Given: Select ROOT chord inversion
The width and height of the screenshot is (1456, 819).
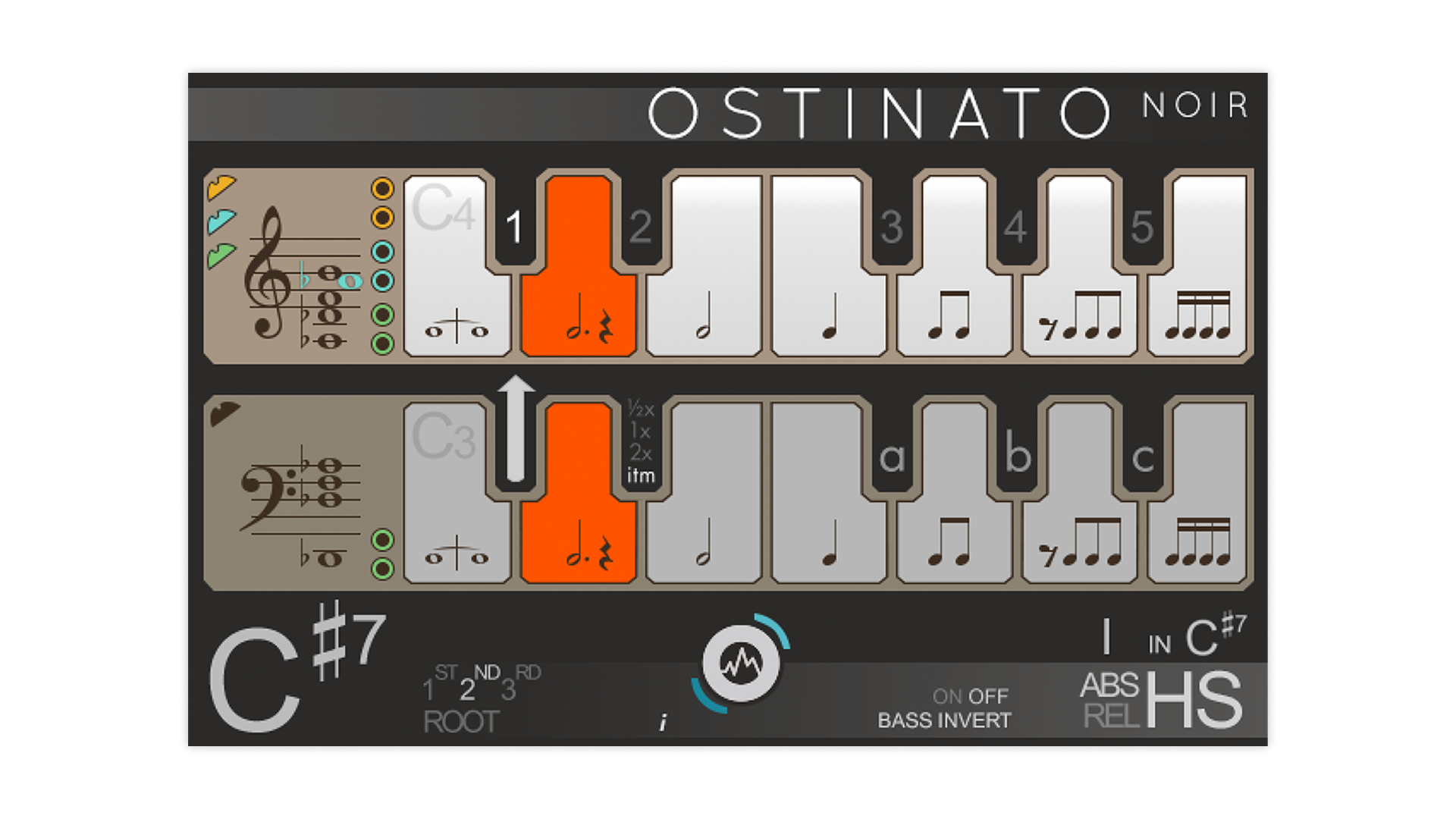Looking at the screenshot, I should point(461,722).
